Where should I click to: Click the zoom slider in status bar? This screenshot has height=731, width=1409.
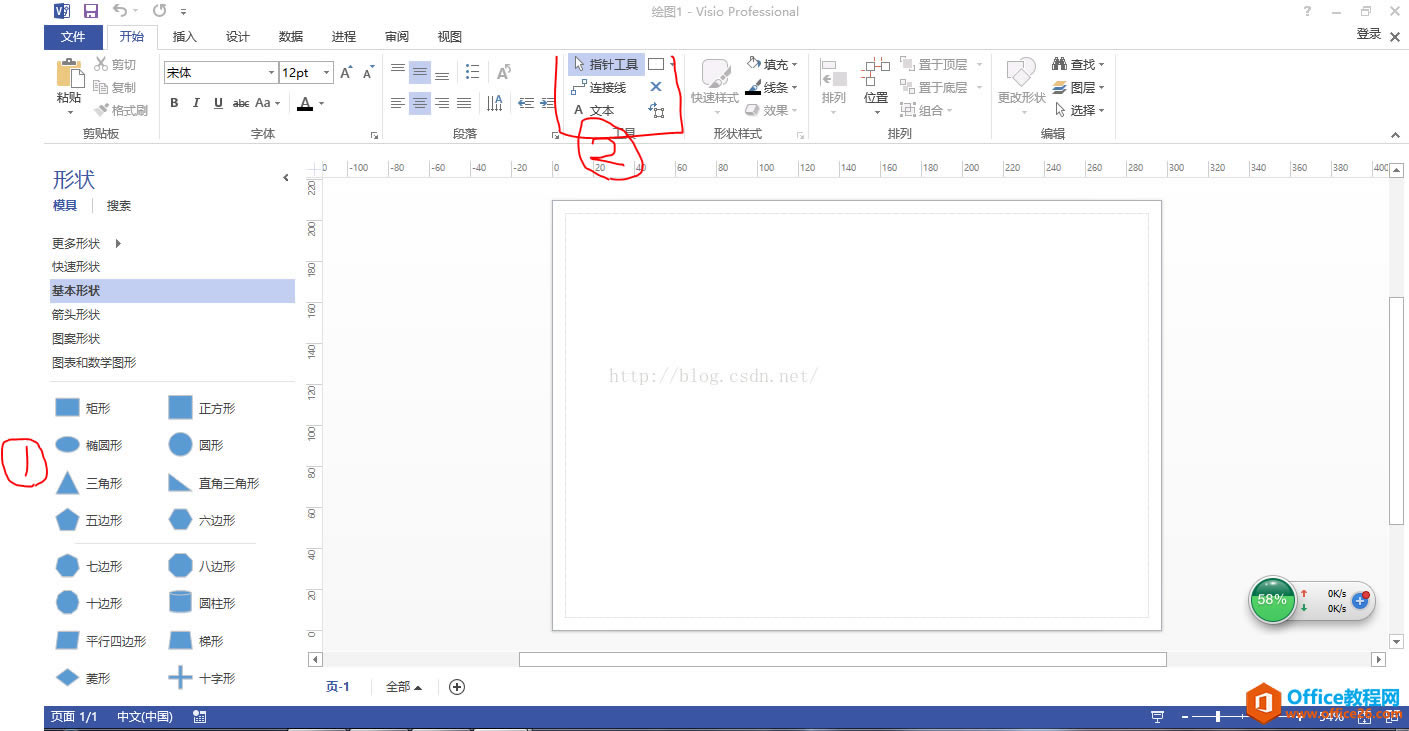click(1218, 717)
